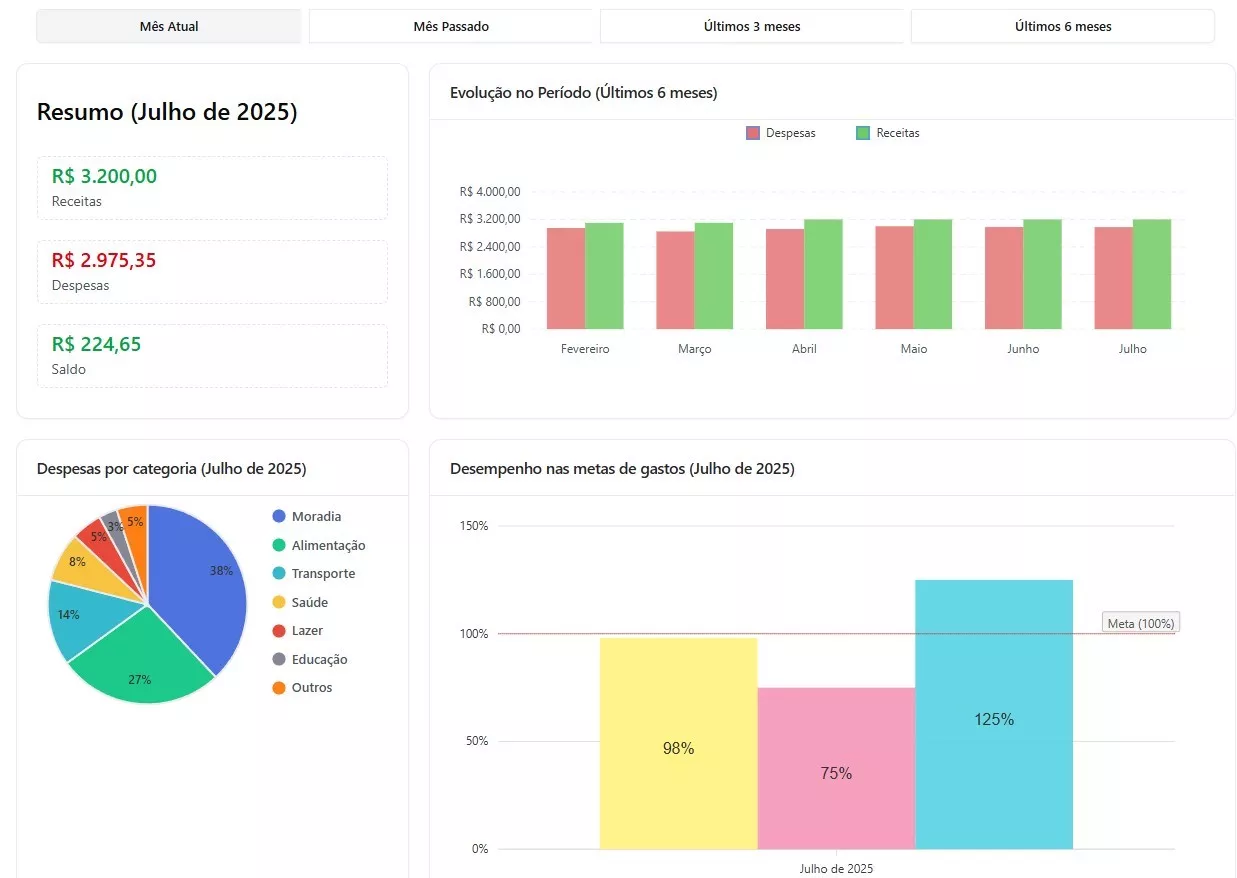The image size is (1237, 878).
Task: Toggle Receitas series in chart legend
Action: pyautogui.click(x=887, y=133)
